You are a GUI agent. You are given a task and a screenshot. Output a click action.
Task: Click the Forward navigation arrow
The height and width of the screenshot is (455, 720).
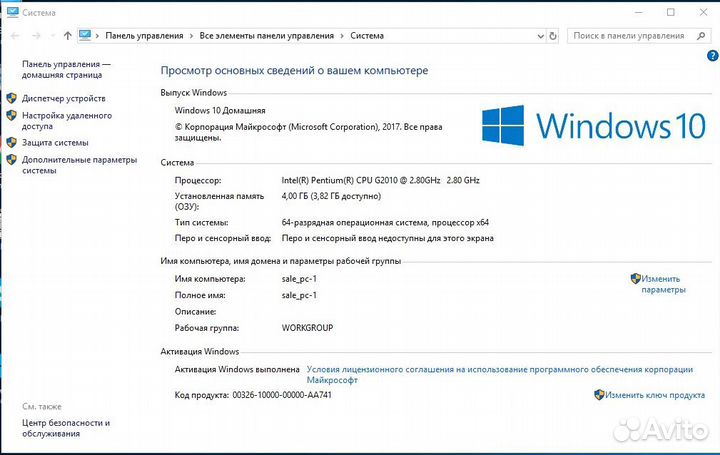click(36, 36)
